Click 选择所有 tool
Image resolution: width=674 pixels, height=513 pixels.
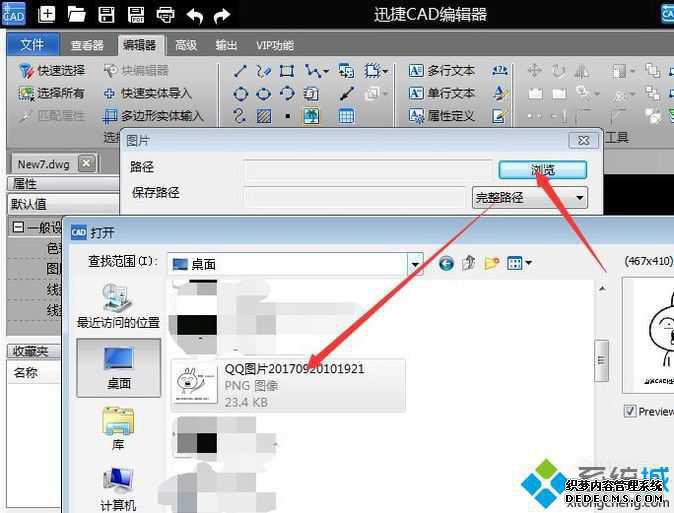[51, 93]
